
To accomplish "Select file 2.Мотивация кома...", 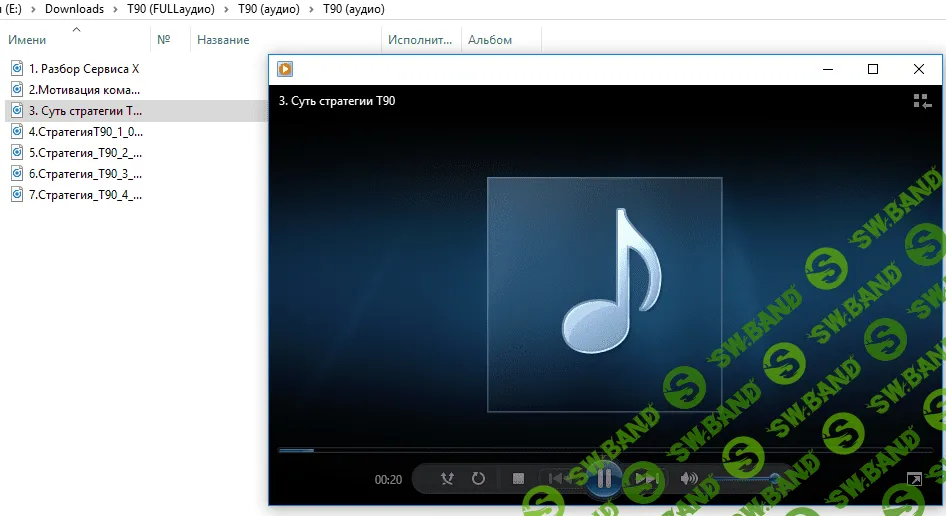I will (x=84, y=89).
